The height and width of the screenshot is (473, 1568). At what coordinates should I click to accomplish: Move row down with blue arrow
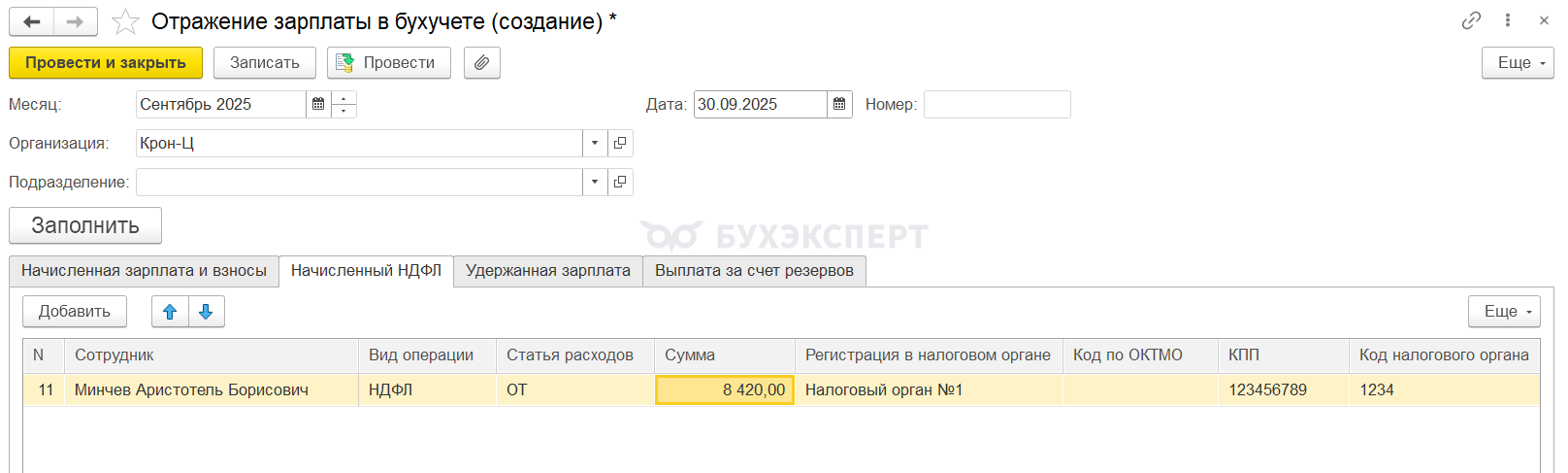pos(206,312)
